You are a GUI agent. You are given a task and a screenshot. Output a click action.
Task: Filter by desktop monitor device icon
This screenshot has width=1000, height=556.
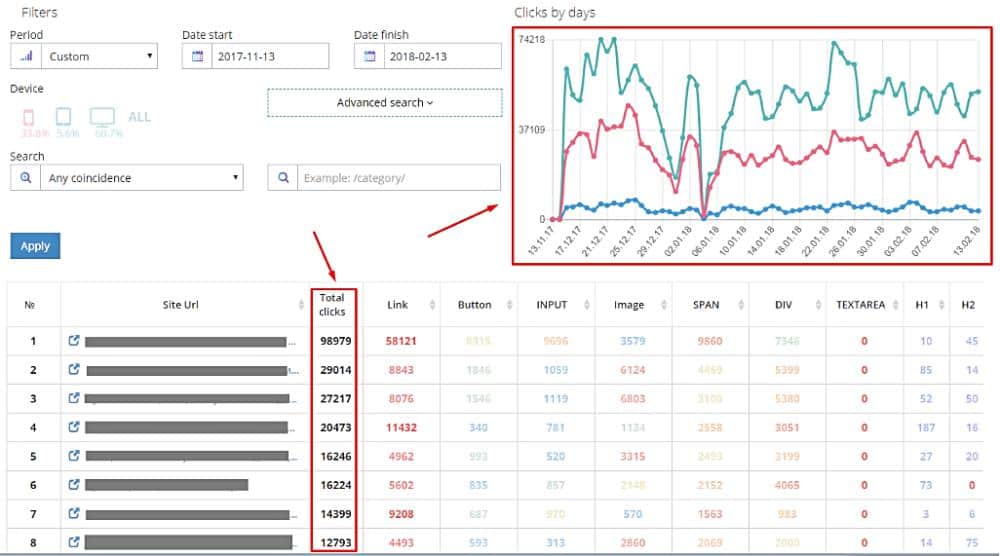(102, 117)
